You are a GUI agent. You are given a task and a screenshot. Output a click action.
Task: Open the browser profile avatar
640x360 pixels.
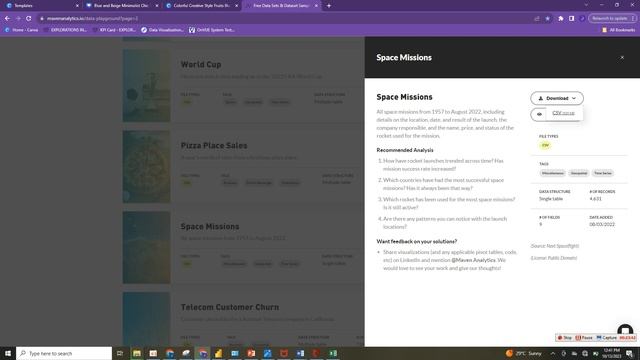582,18
